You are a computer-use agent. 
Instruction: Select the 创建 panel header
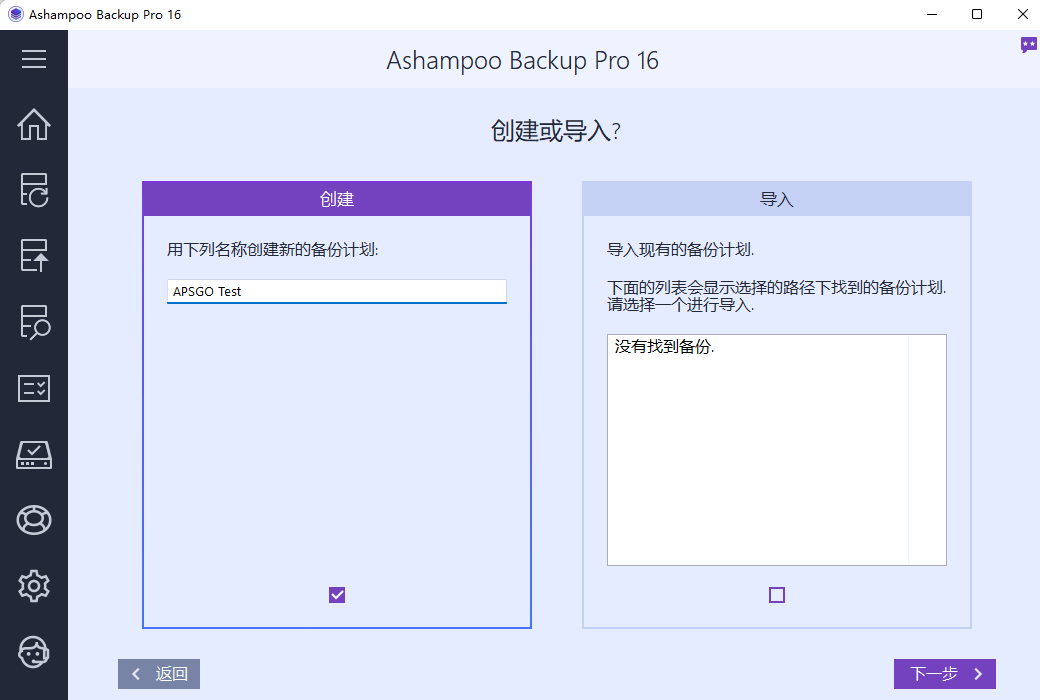click(x=337, y=199)
